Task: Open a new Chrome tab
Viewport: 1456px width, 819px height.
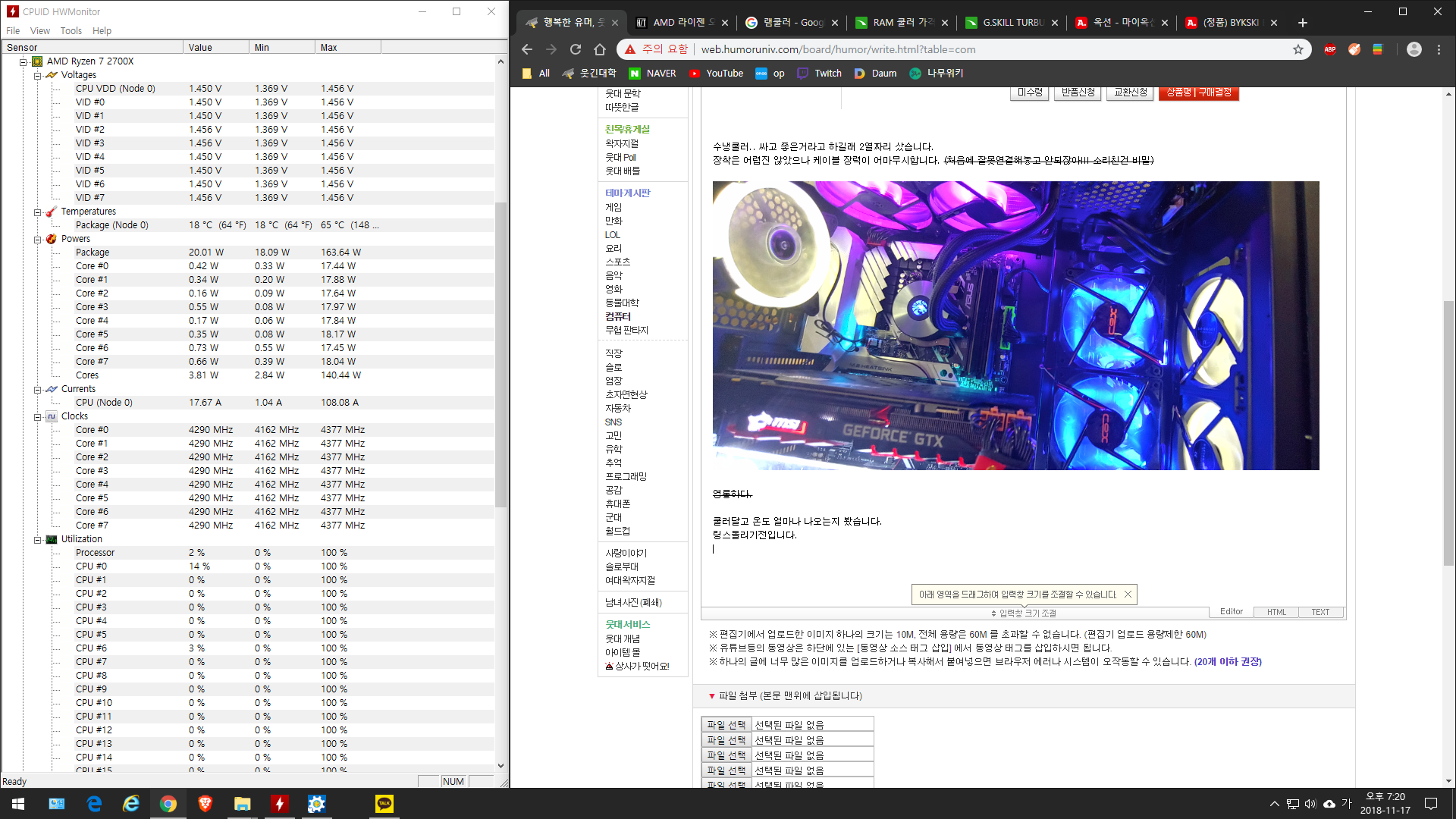Action: pos(1303,23)
